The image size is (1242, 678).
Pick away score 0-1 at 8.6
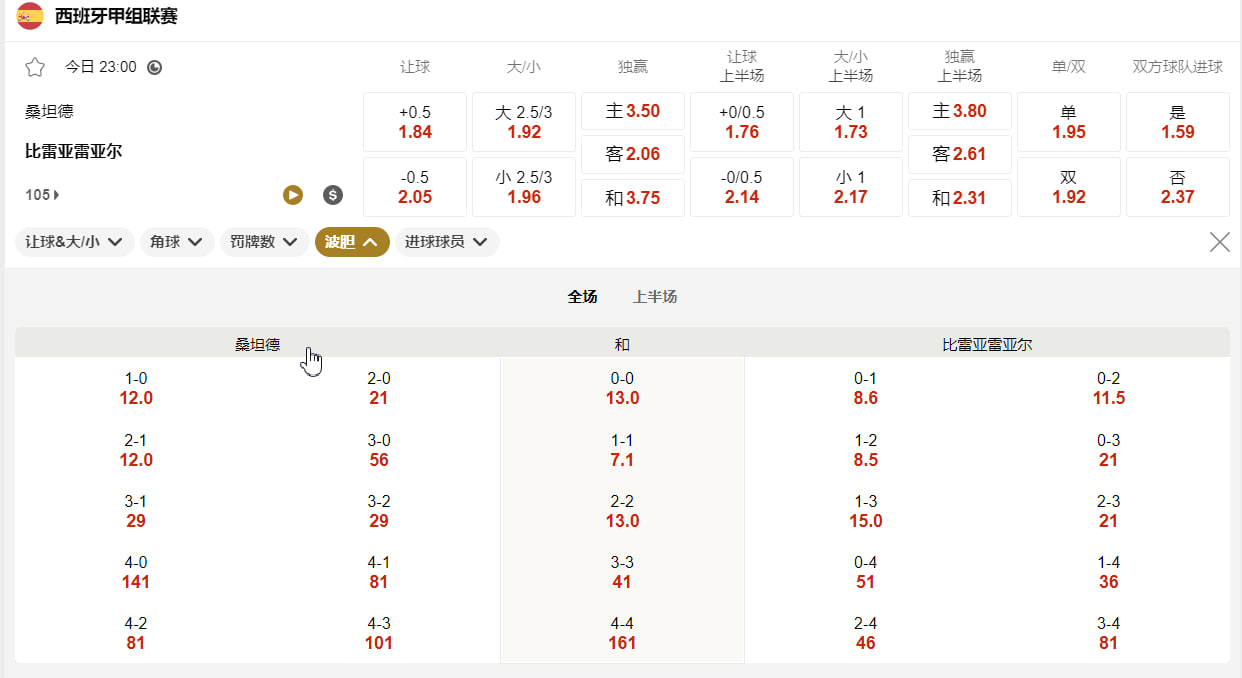[866, 389]
